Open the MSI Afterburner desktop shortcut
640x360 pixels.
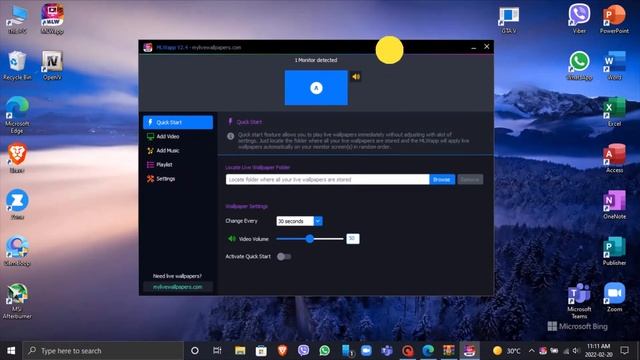[x=17, y=301]
